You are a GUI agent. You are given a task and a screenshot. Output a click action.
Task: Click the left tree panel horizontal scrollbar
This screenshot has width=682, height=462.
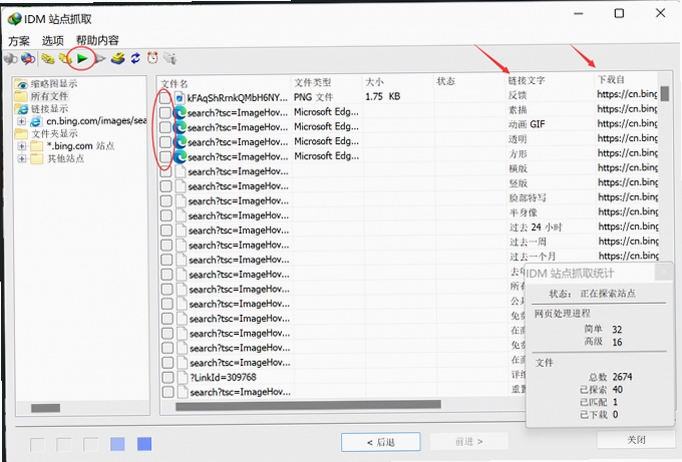pyautogui.click(x=45, y=408)
